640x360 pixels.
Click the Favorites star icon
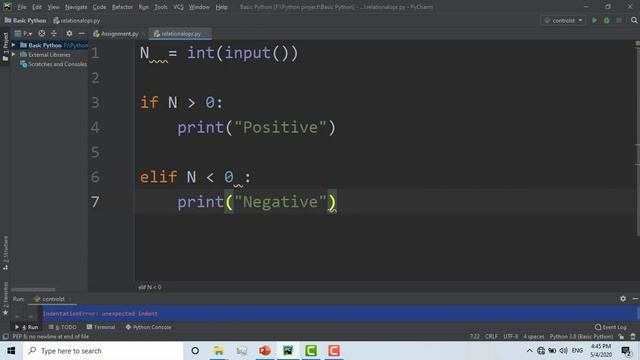[x=5, y=313]
